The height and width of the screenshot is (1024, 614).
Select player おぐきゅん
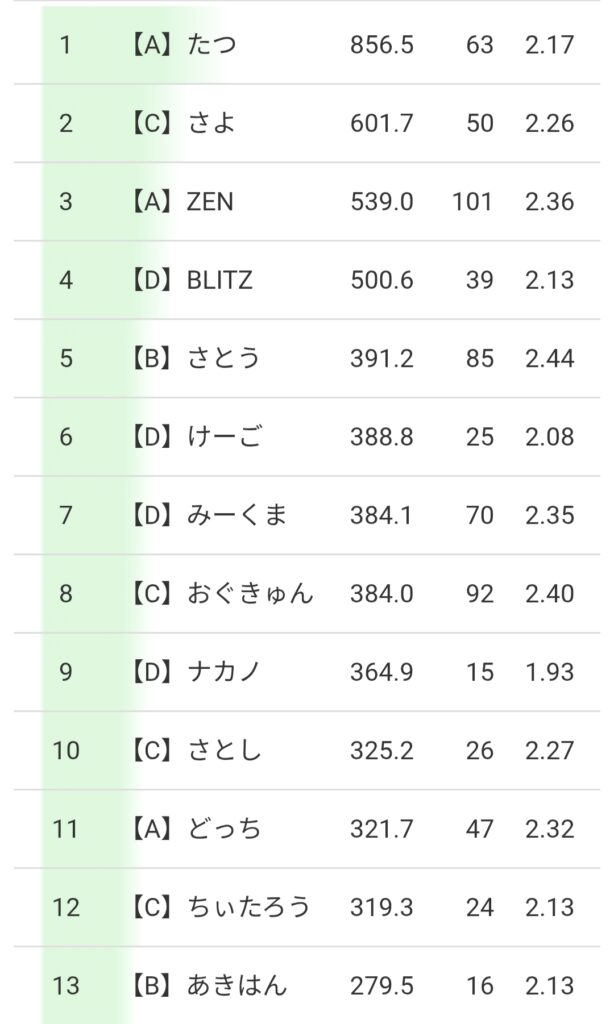point(250,594)
